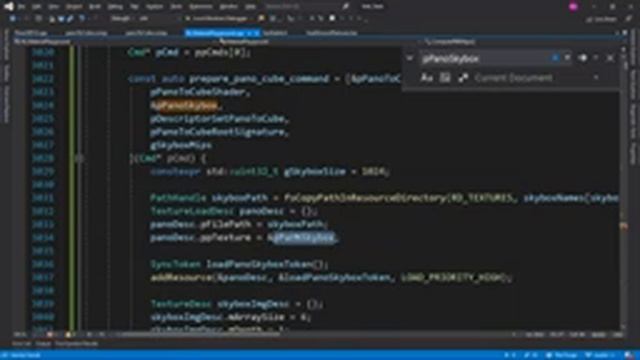Open the Error List bottom tab

pyautogui.click(x=21, y=344)
